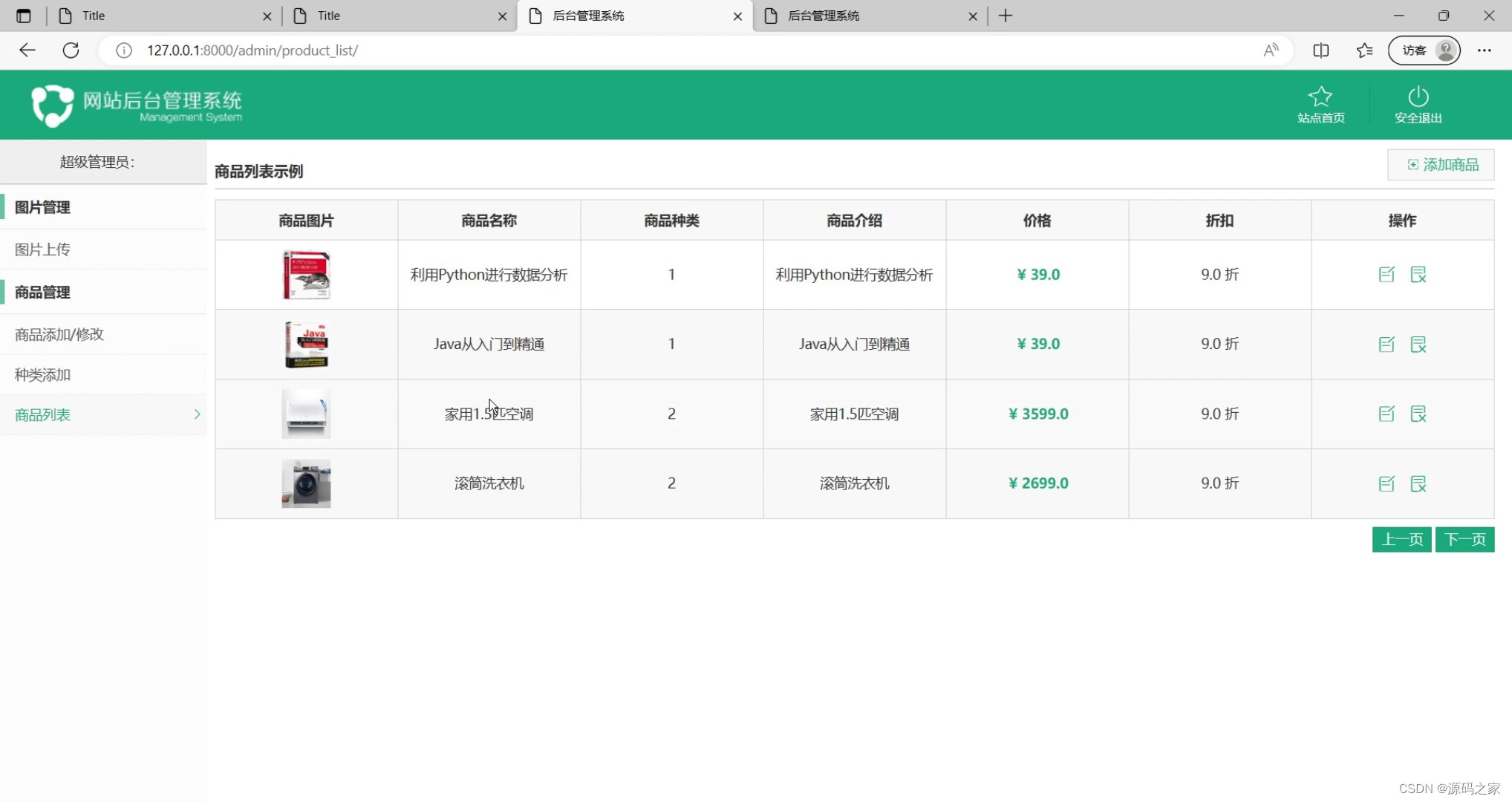The width and height of the screenshot is (1512, 802).
Task: Click the 安全退出 power icon
Action: [x=1417, y=97]
